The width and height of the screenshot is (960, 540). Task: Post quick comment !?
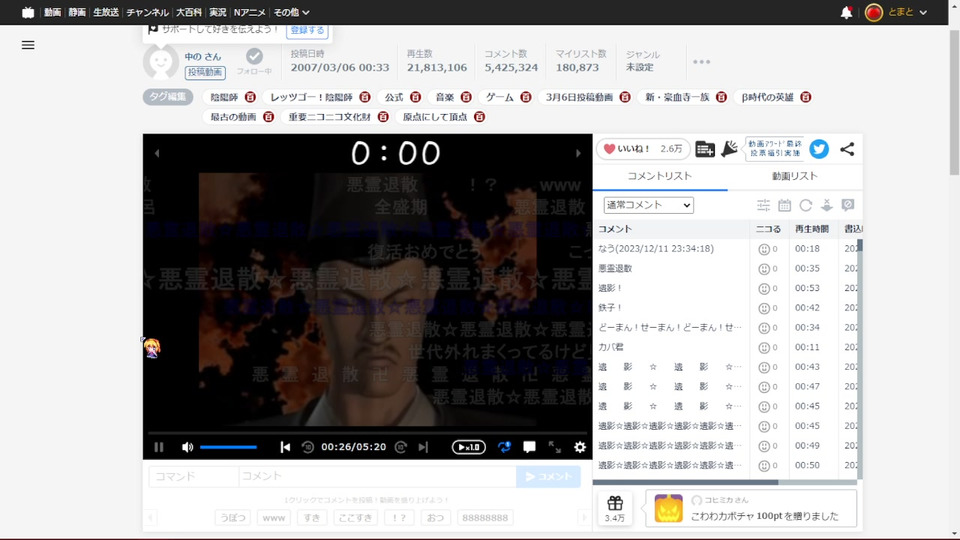click(399, 518)
